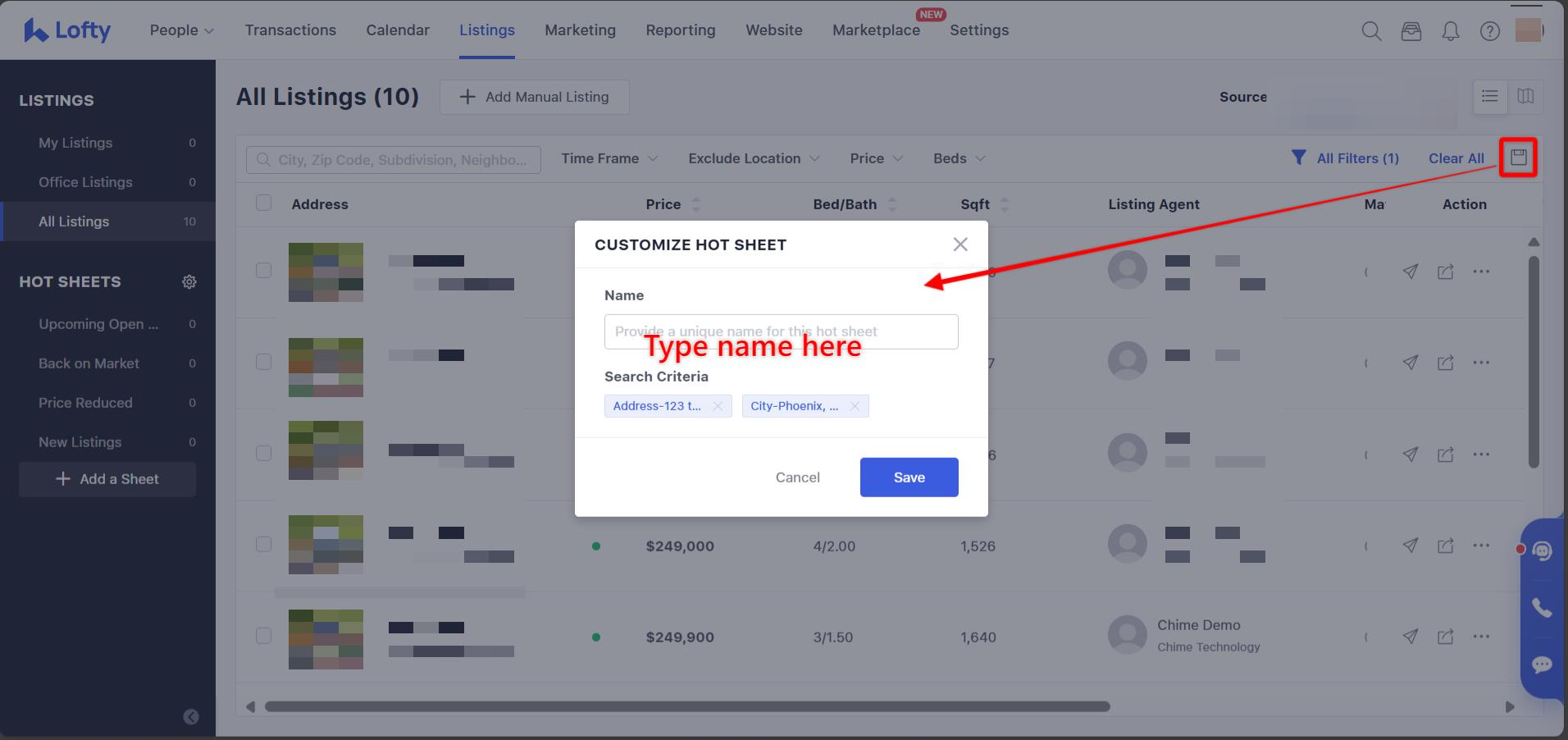1568x740 pixels.
Task: Click Cancel in the hot sheet dialog
Action: coord(797,477)
